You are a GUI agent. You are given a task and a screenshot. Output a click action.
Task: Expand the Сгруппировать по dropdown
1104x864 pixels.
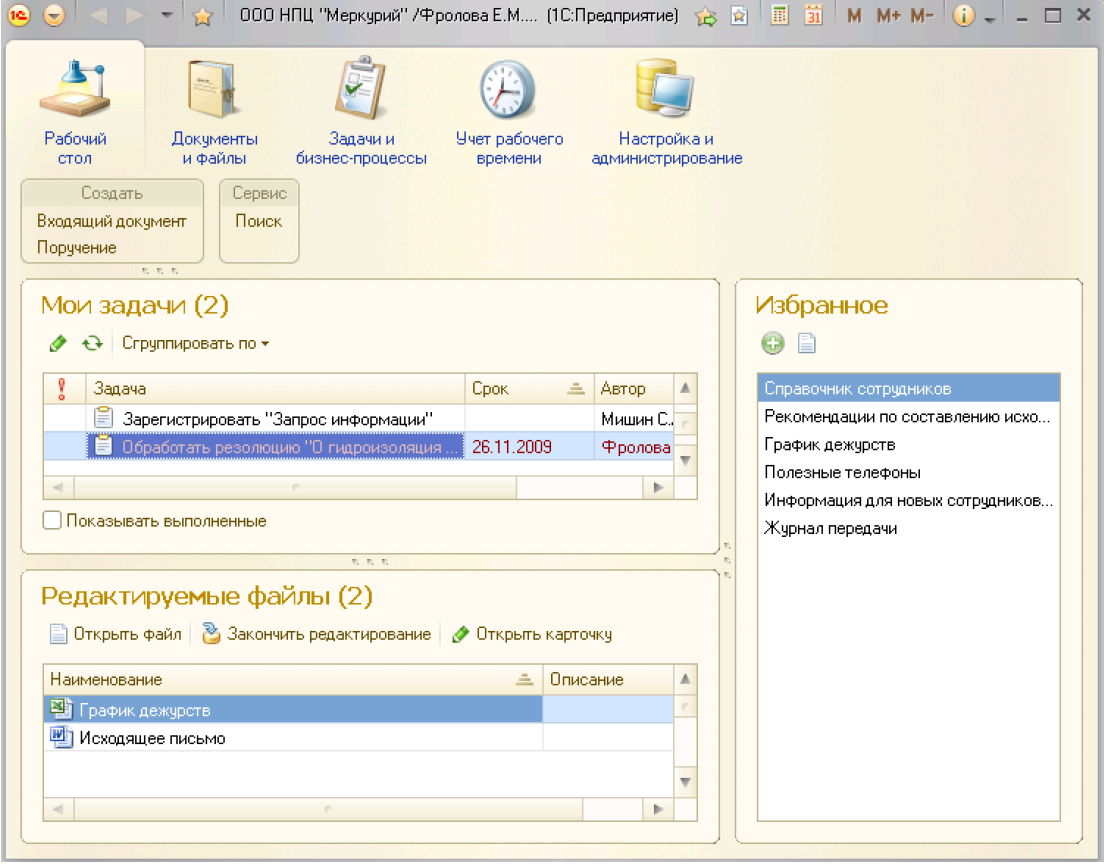pyautogui.click(x=196, y=344)
